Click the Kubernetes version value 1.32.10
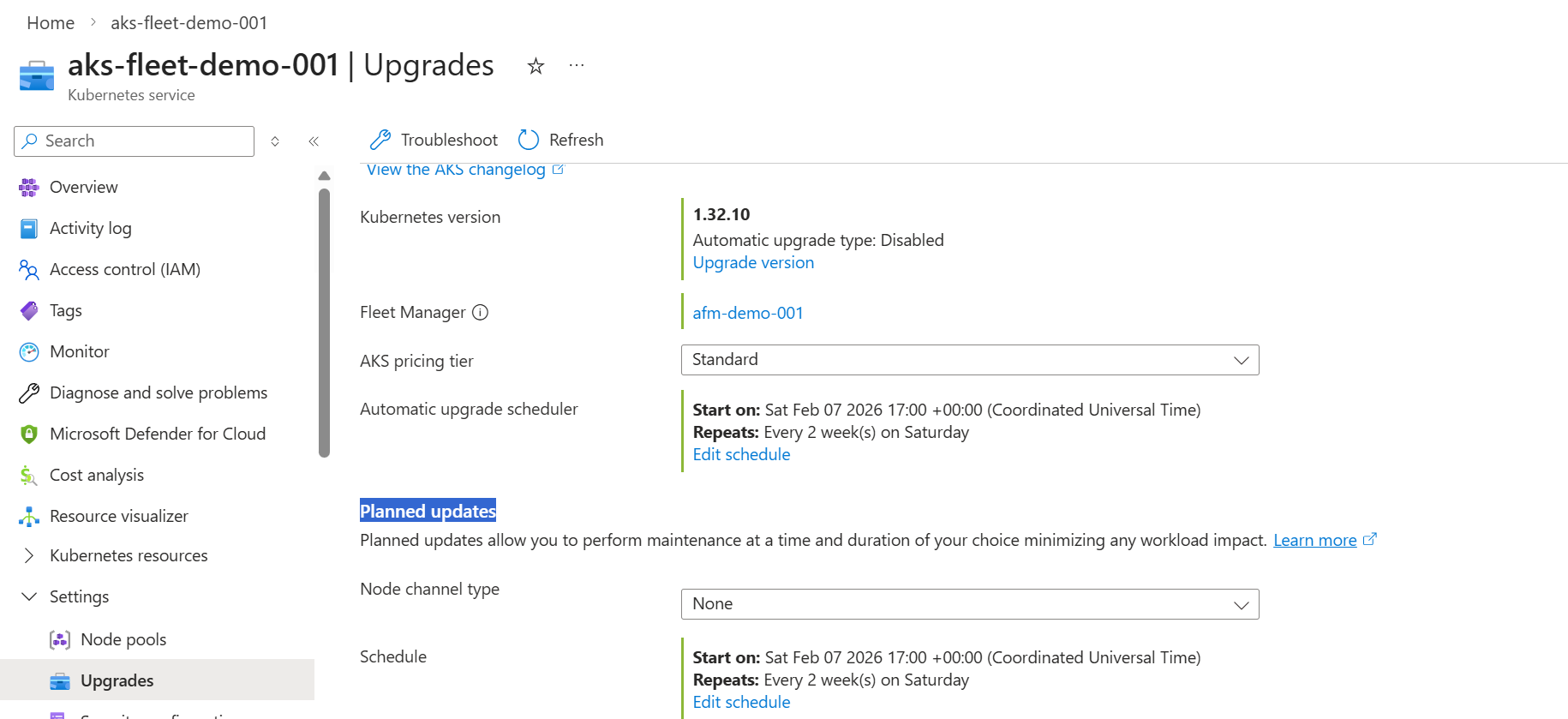The width and height of the screenshot is (1568, 719). click(x=721, y=214)
